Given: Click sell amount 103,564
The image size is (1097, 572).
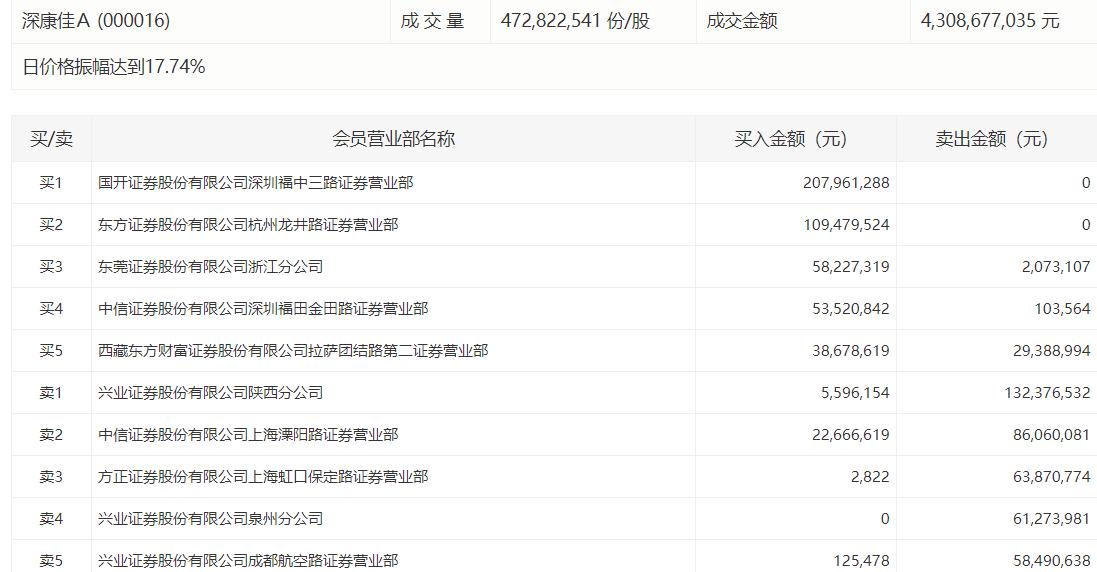Looking at the screenshot, I should point(1062,309).
